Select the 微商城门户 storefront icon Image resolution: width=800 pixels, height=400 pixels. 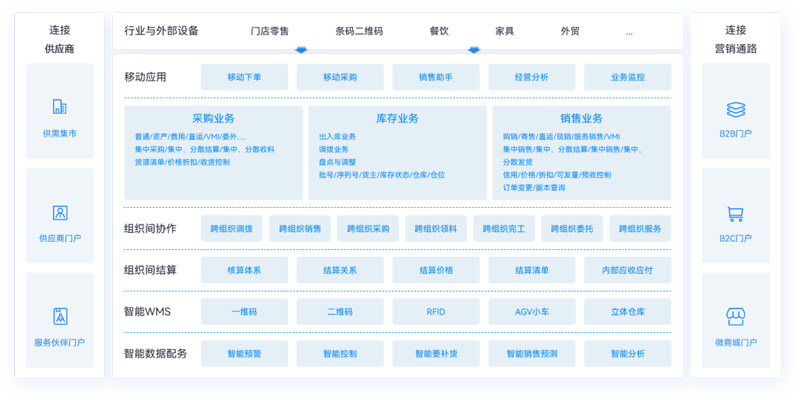coord(735,316)
